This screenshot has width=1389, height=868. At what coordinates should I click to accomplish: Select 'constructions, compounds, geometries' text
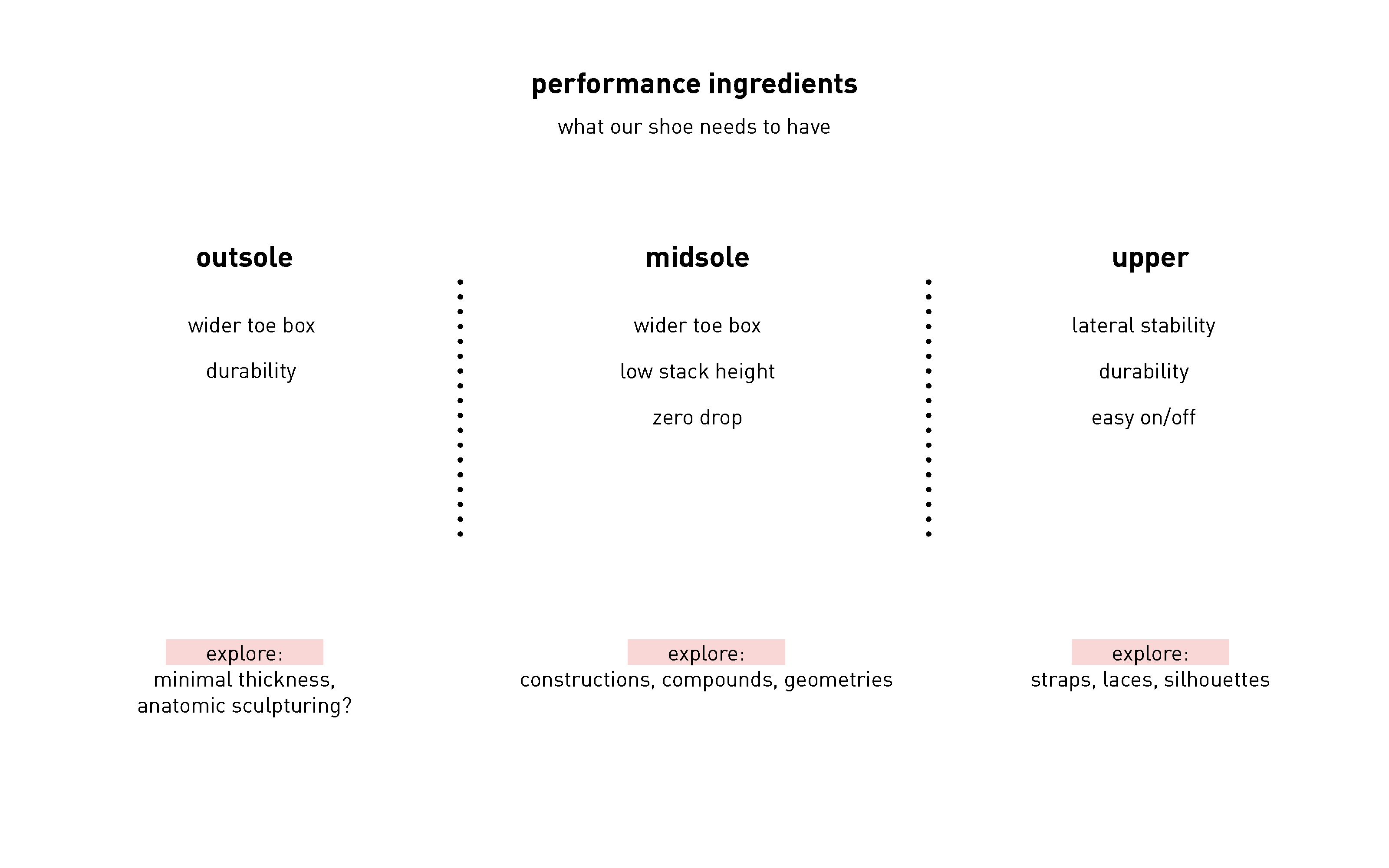pyautogui.click(x=706, y=680)
